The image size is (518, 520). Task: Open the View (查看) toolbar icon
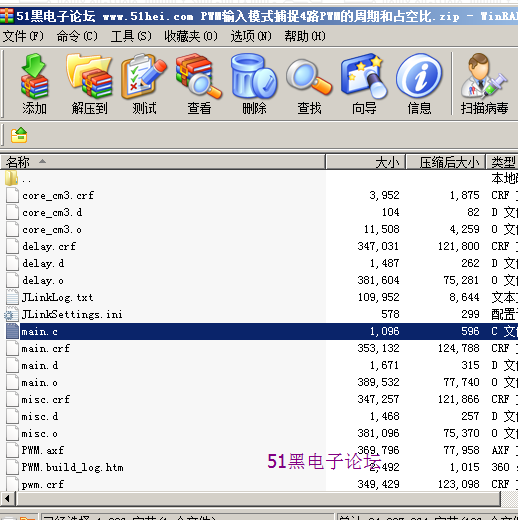tap(199, 76)
